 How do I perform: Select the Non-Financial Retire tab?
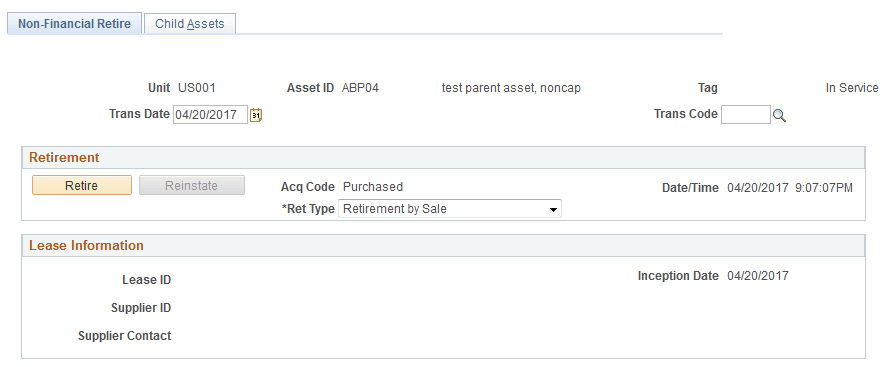coord(74,24)
